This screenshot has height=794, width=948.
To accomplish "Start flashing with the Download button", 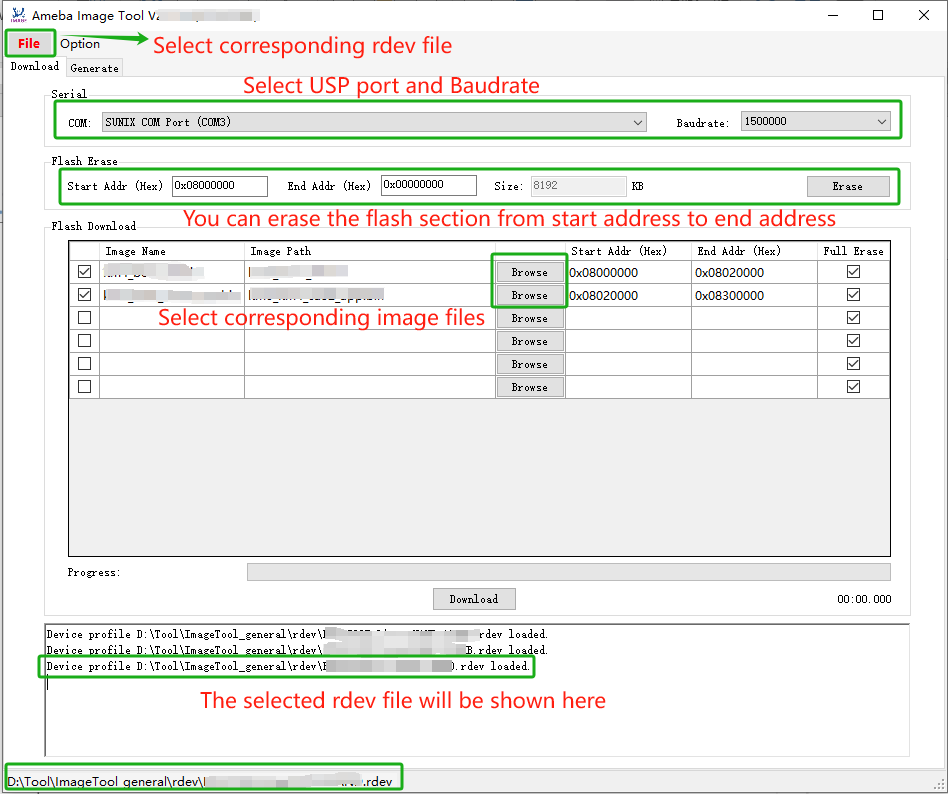I will (474, 599).
